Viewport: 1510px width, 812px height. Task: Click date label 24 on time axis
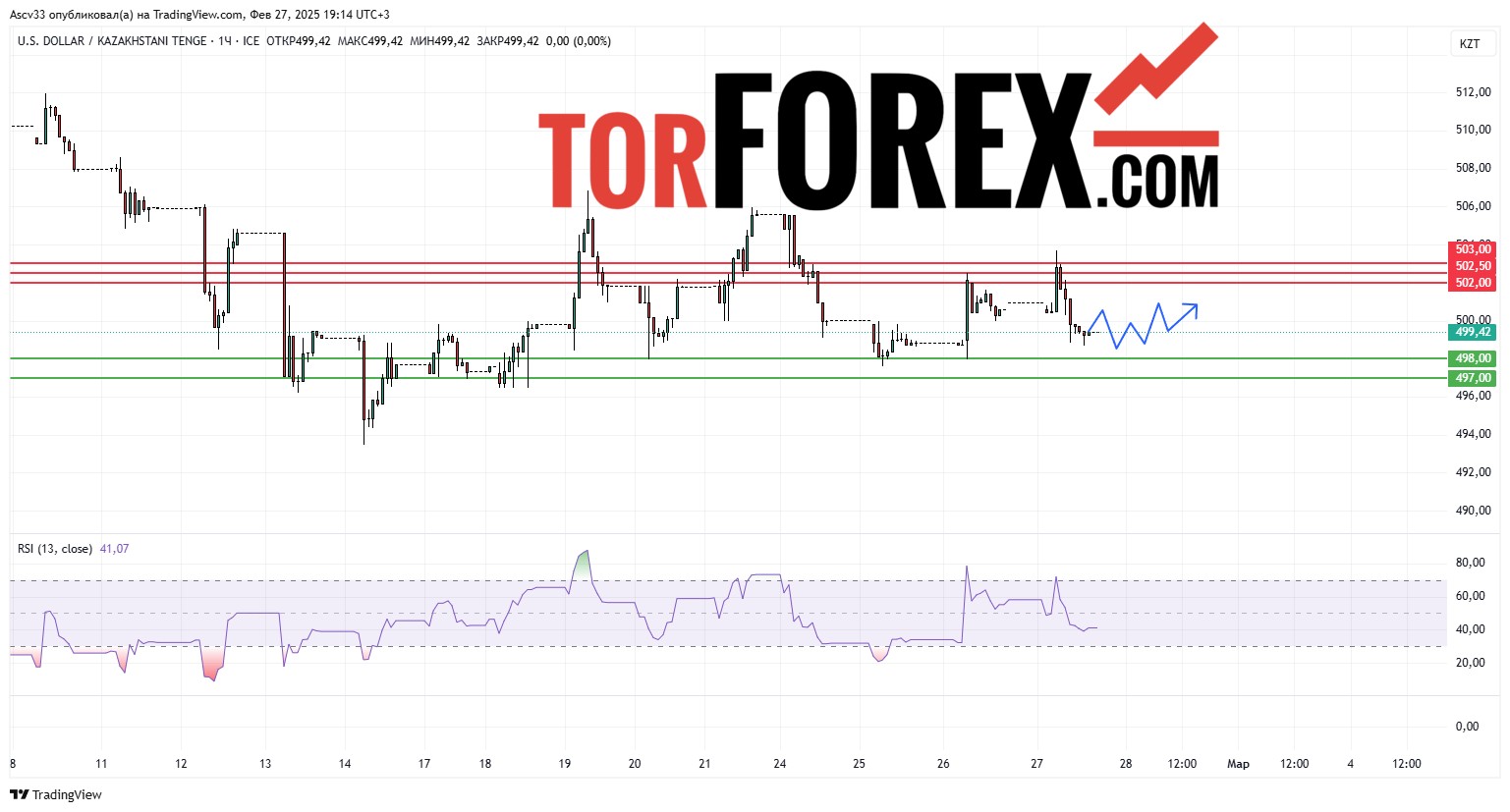pos(780,764)
